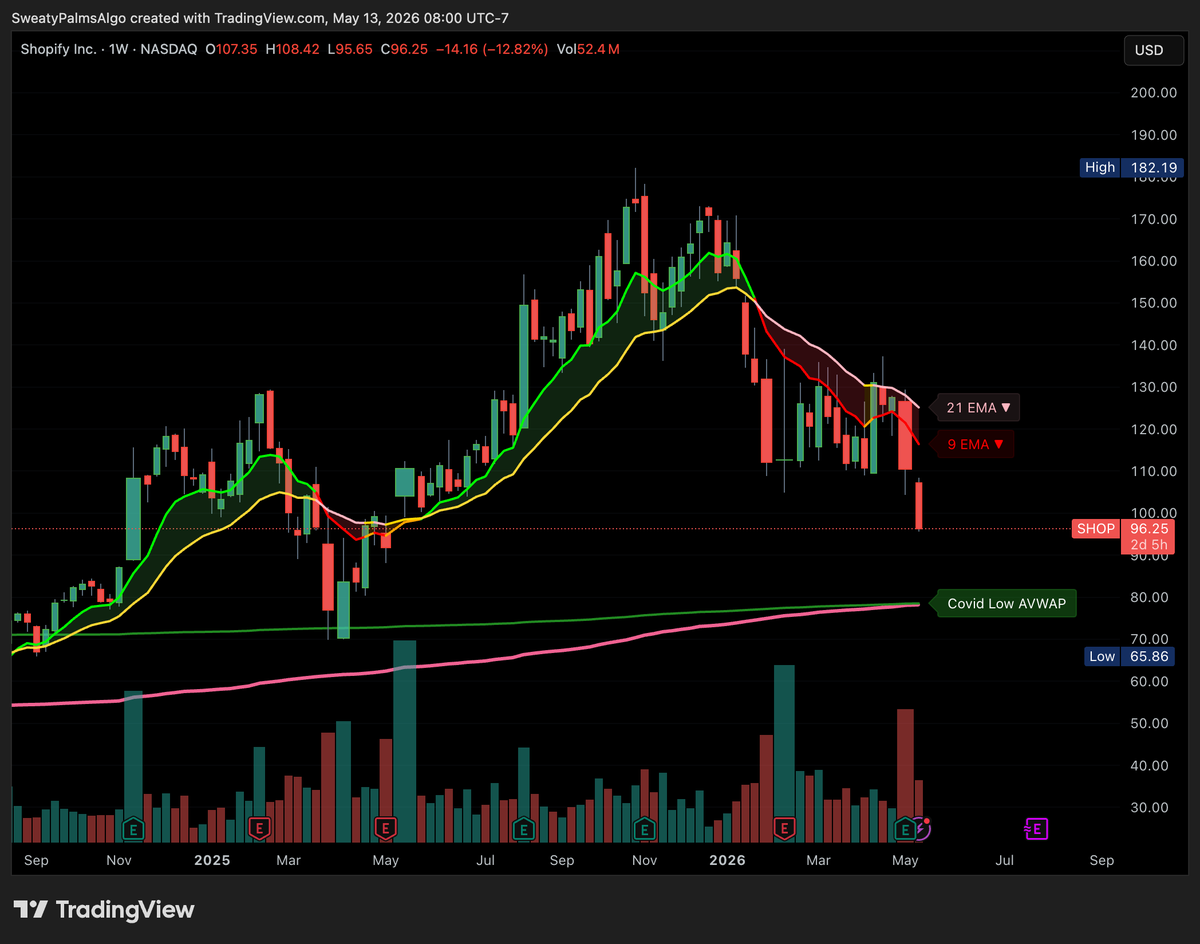
Task: Click the high value H108.42
Action: coord(292,49)
